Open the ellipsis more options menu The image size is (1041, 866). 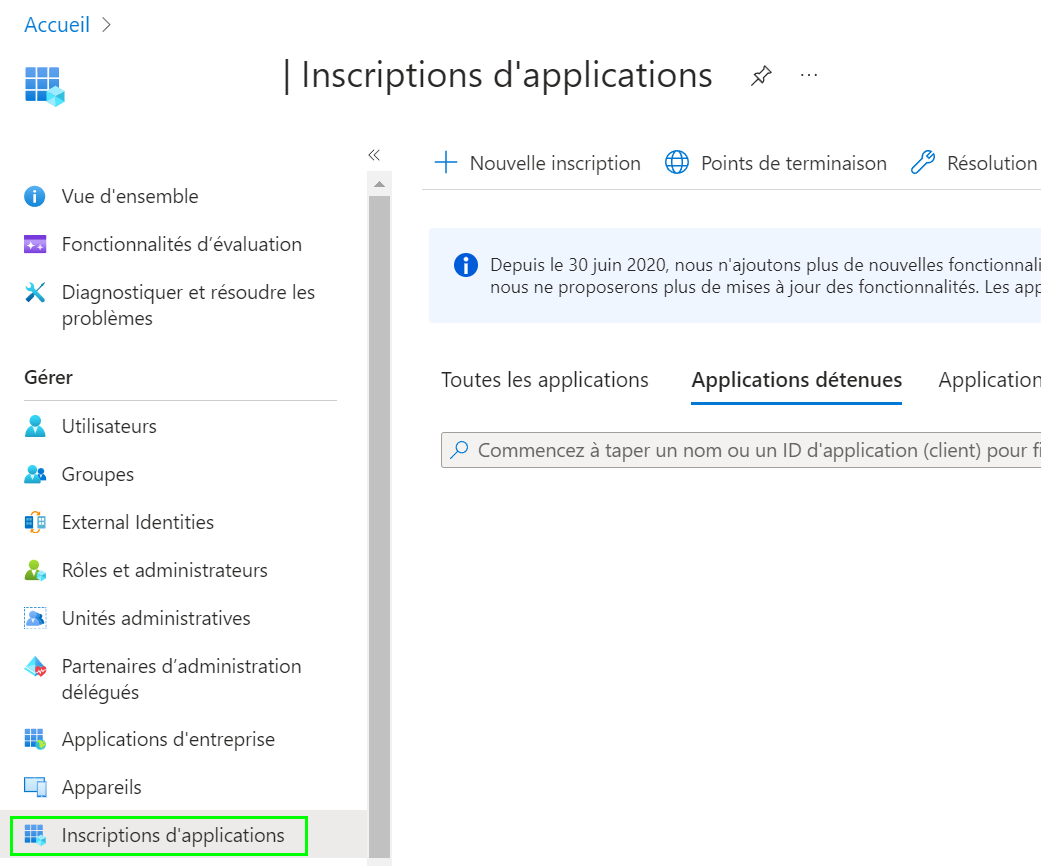click(x=809, y=76)
